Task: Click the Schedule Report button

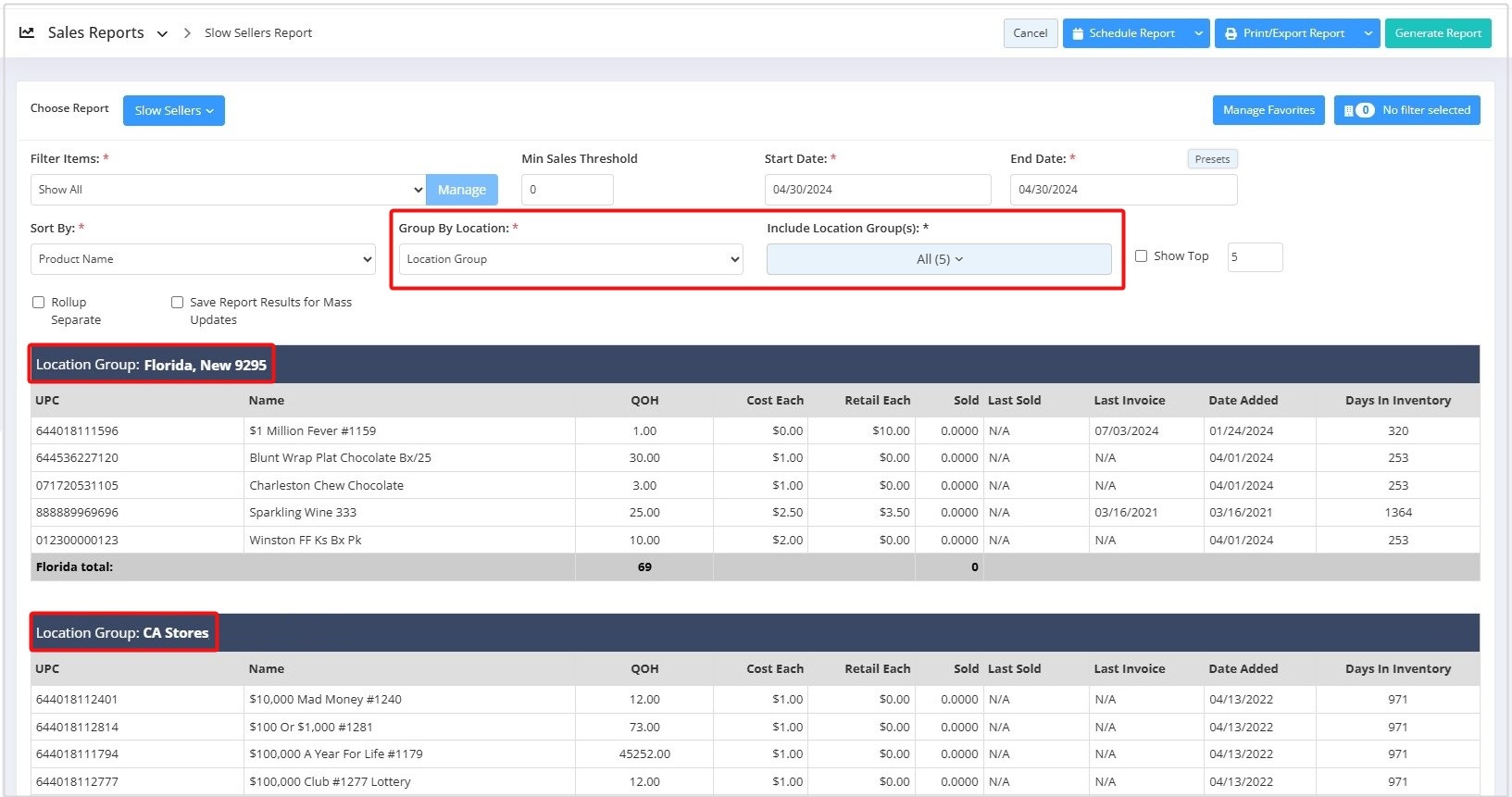Action: point(1124,33)
